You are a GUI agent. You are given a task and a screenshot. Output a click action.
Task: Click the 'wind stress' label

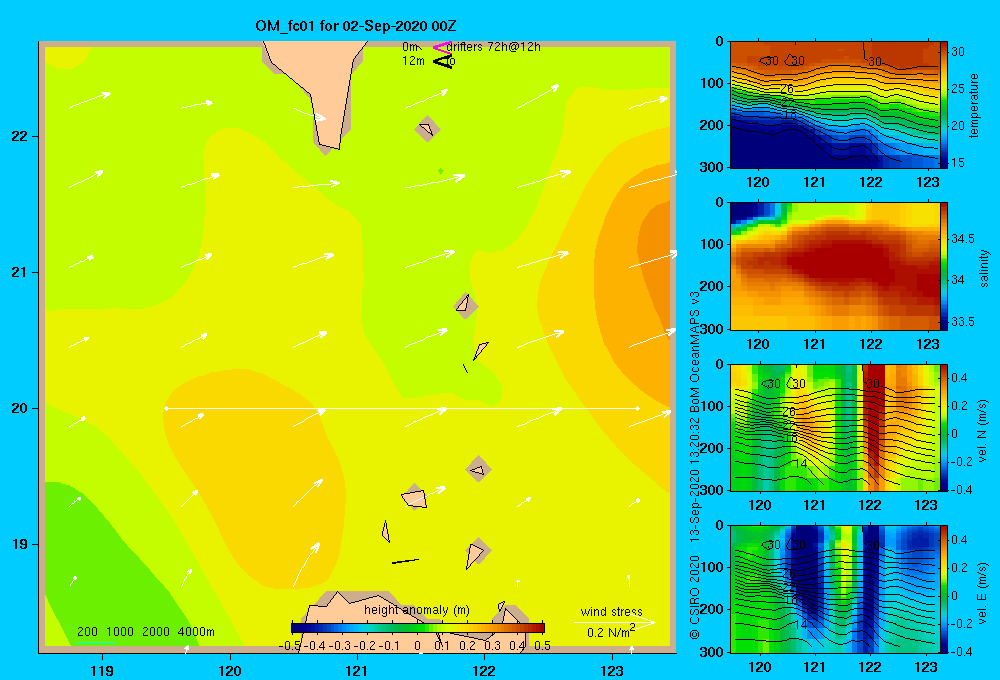612,611
